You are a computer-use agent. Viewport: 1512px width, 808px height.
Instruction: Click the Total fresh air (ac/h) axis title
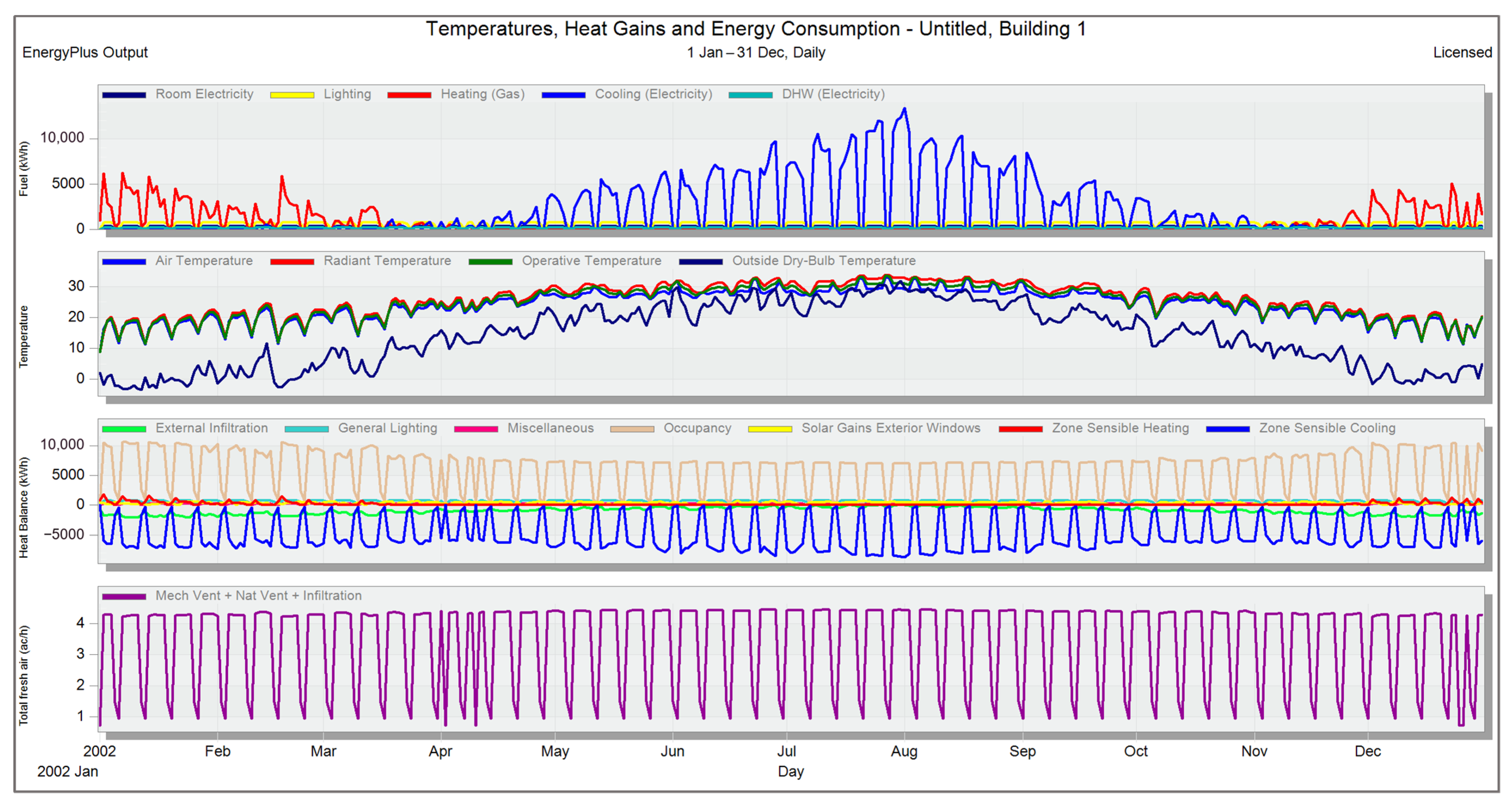(24, 675)
